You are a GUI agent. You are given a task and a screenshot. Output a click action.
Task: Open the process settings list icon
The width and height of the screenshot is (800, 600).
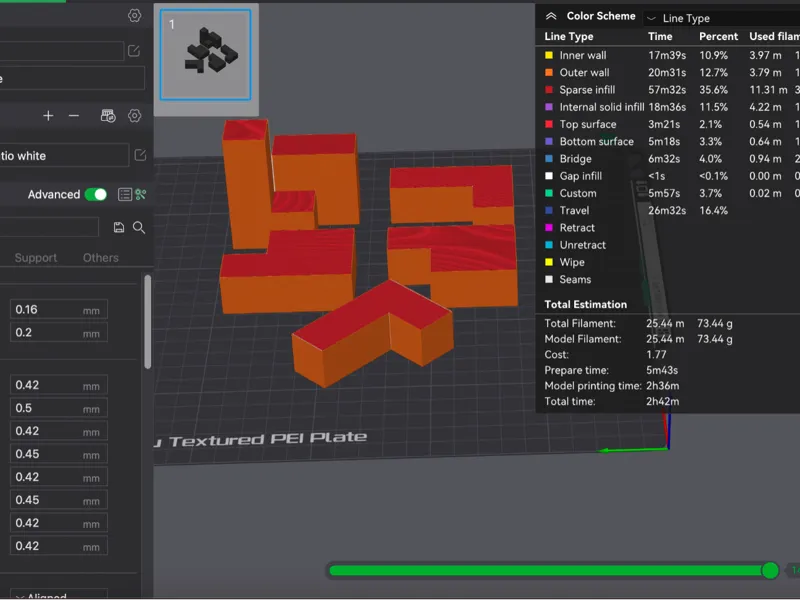(x=124, y=194)
